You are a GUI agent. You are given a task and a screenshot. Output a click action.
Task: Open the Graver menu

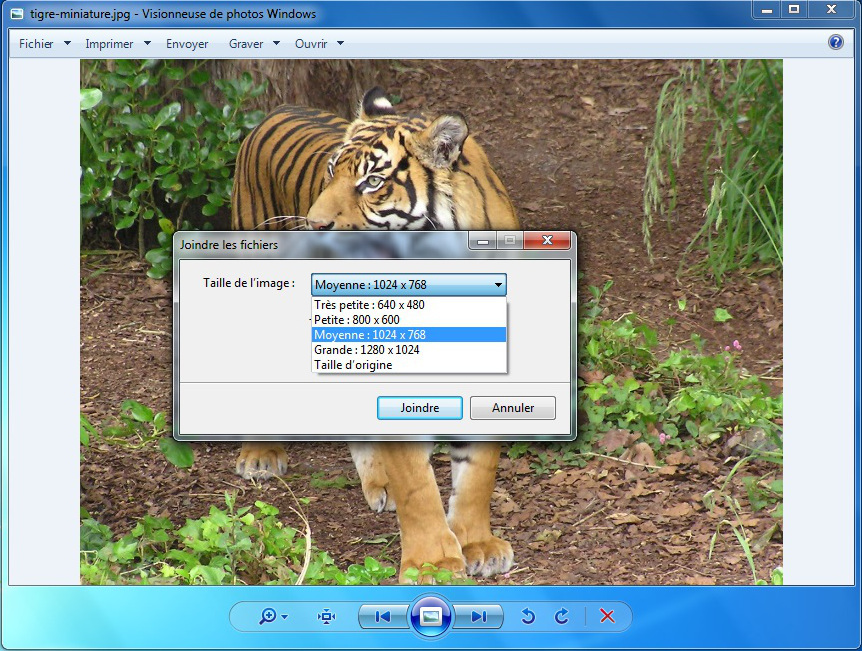pos(246,43)
